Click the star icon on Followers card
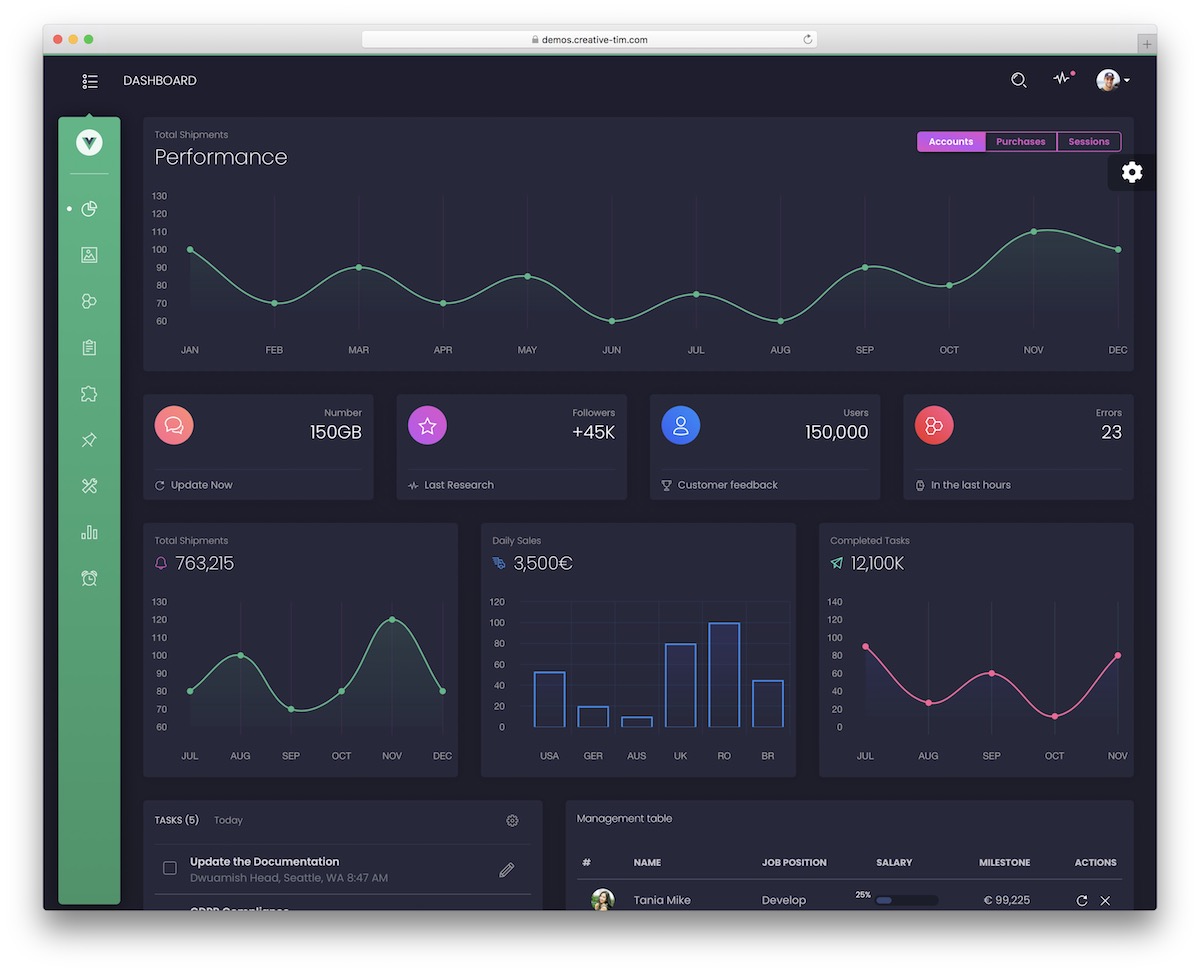Screen dimensions: 1200x972 (x=427, y=426)
